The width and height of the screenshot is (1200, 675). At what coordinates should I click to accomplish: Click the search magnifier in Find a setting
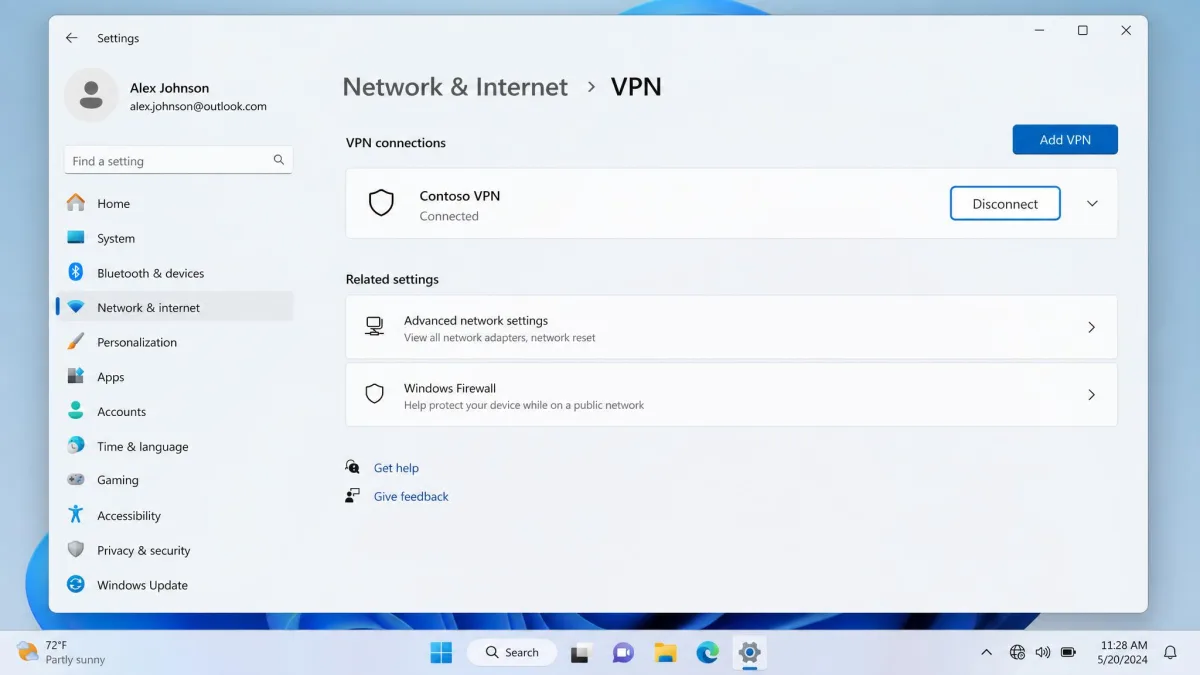[x=279, y=160]
